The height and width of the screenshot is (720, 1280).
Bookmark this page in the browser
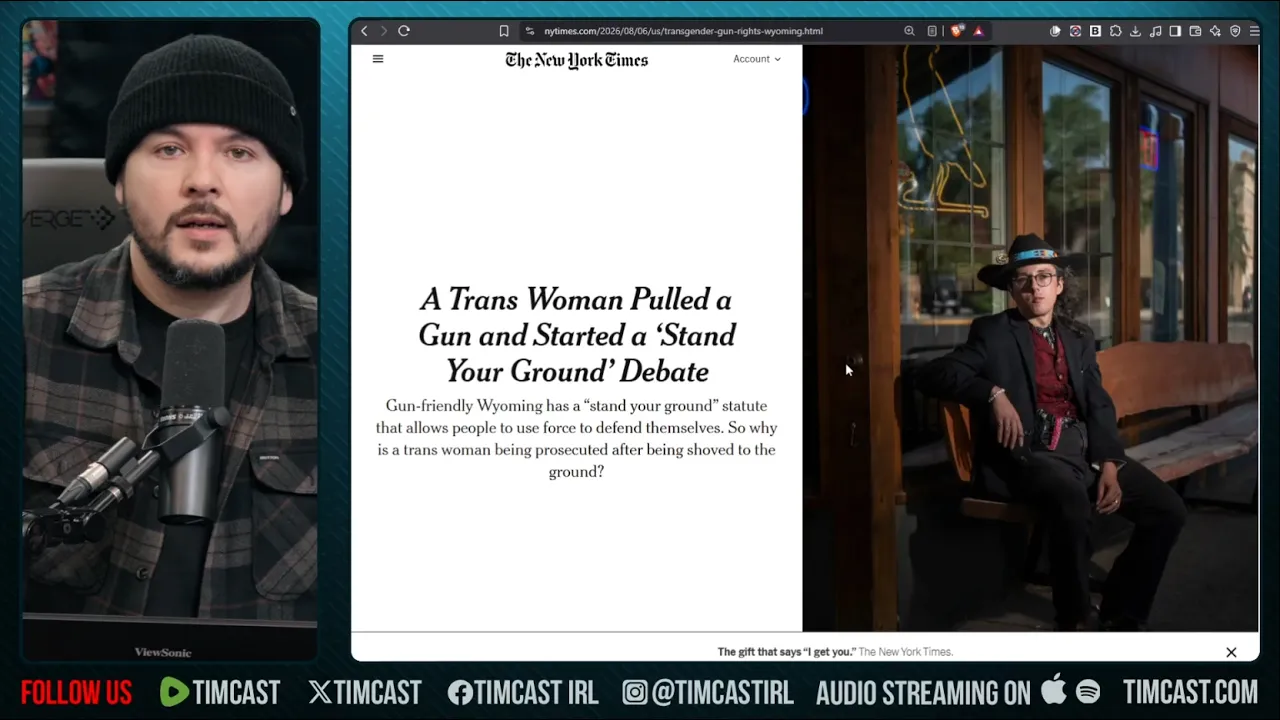504,31
